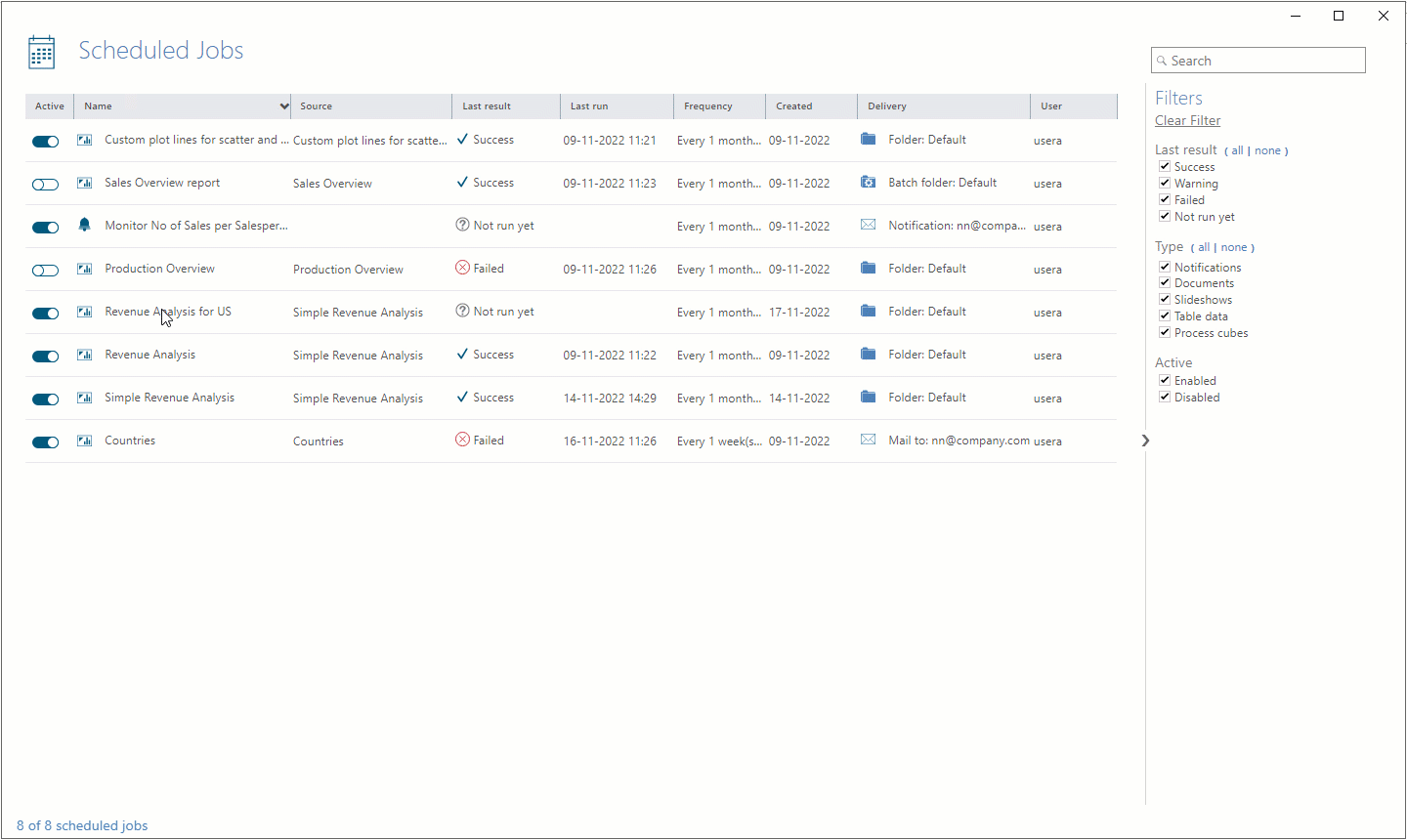Uncheck the Documents type filter
The image size is (1407, 840).
tap(1165, 282)
